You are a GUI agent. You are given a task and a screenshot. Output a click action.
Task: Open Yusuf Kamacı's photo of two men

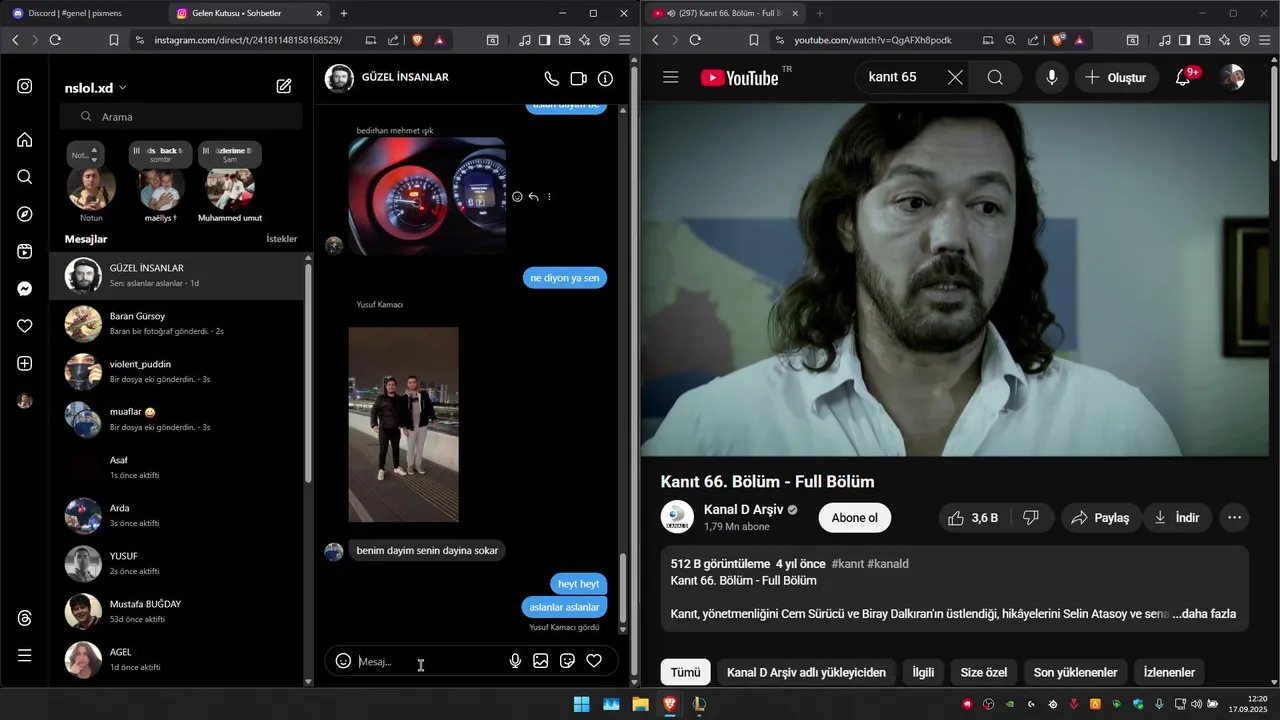tap(403, 424)
